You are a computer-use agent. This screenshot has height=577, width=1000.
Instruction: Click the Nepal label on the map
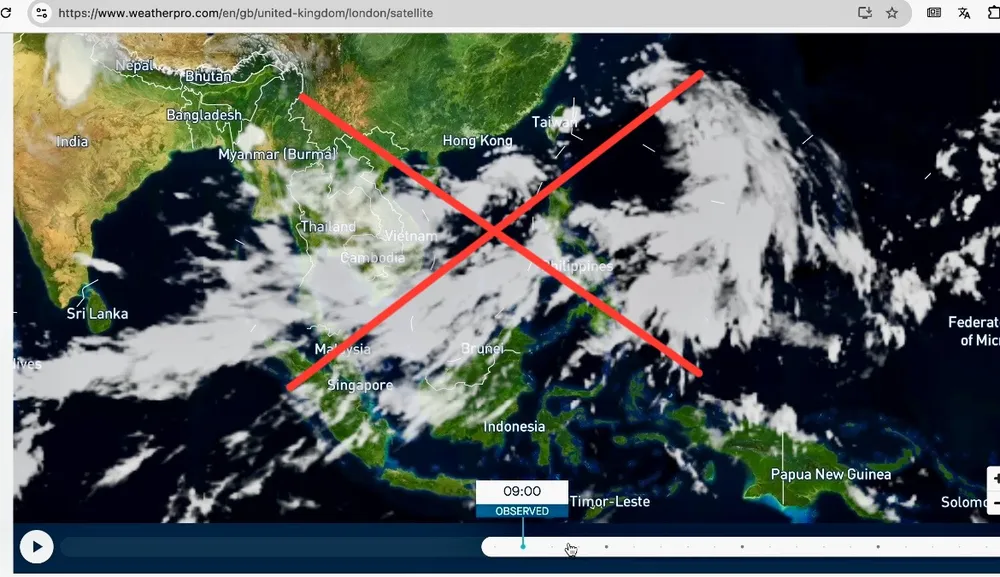(x=135, y=65)
